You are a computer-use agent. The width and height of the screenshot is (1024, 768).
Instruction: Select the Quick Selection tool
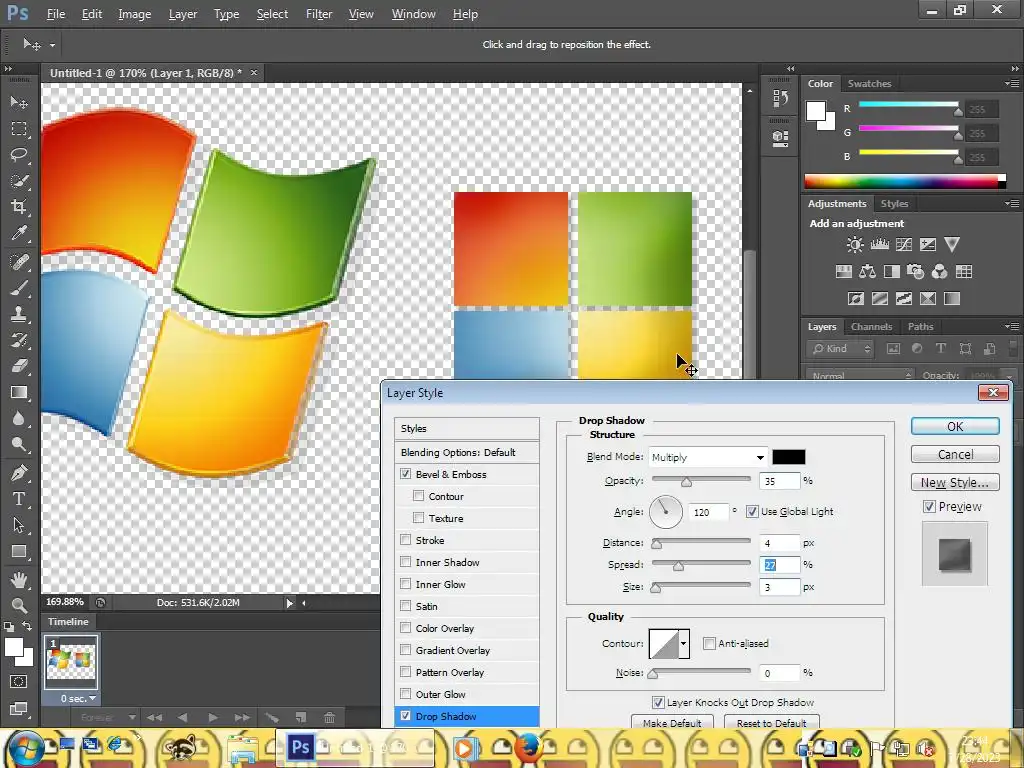point(19,181)
